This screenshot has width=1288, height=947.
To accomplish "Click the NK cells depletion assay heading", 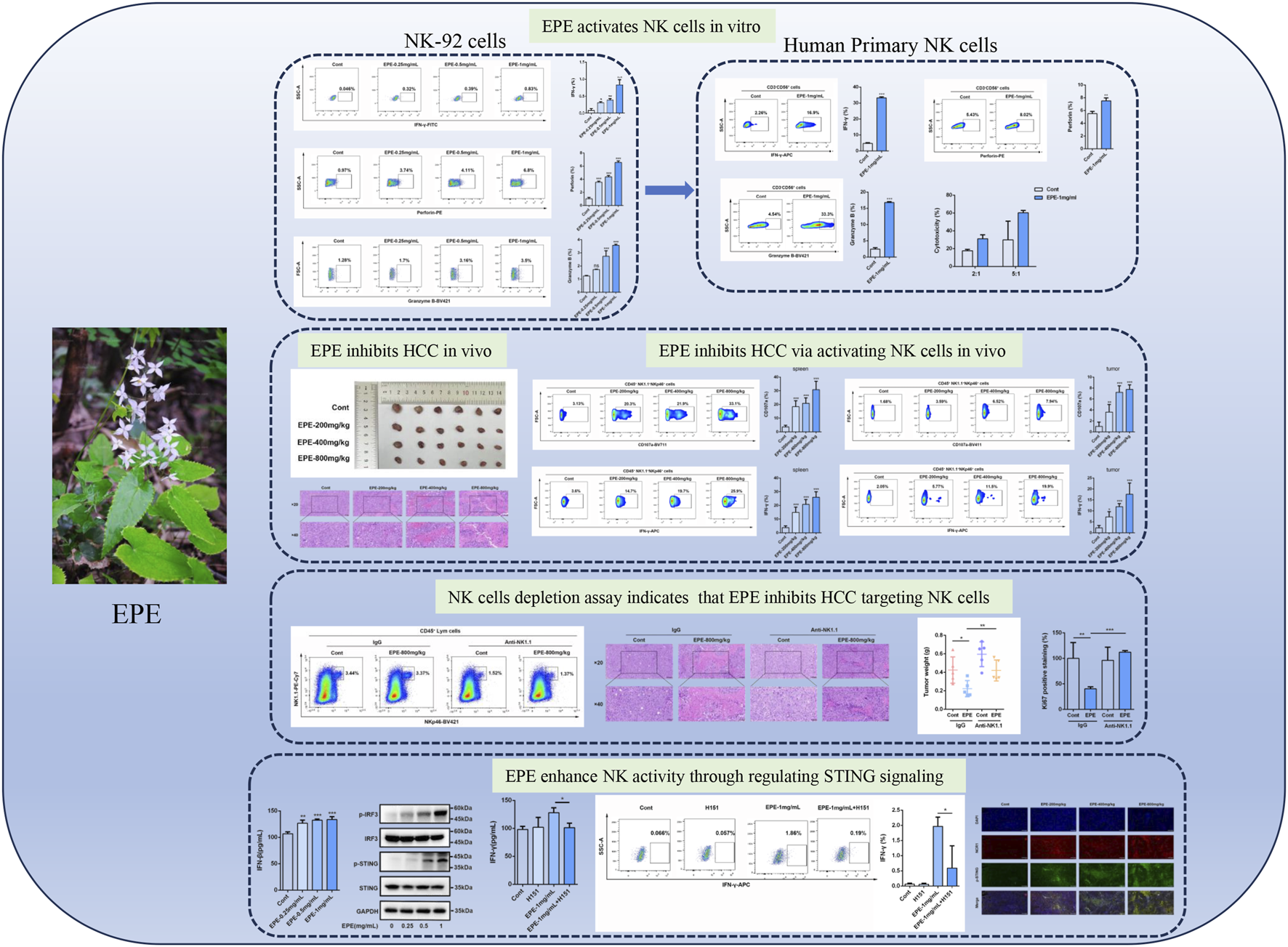I will [718, 597].
